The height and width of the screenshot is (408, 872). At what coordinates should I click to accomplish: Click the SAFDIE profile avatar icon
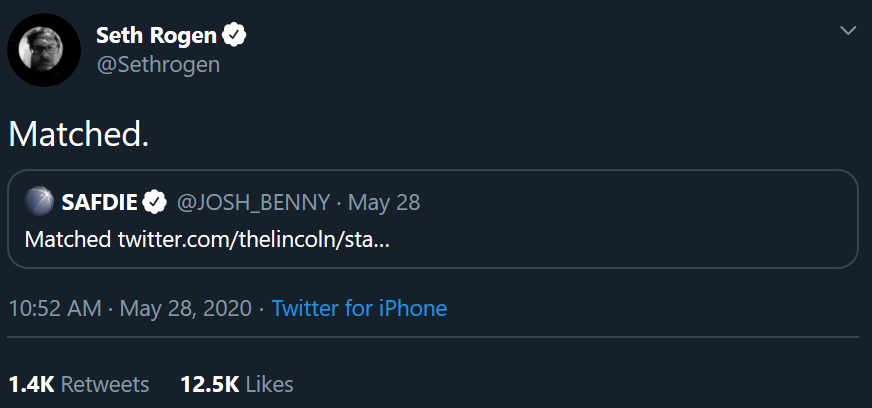coord(40,202)
